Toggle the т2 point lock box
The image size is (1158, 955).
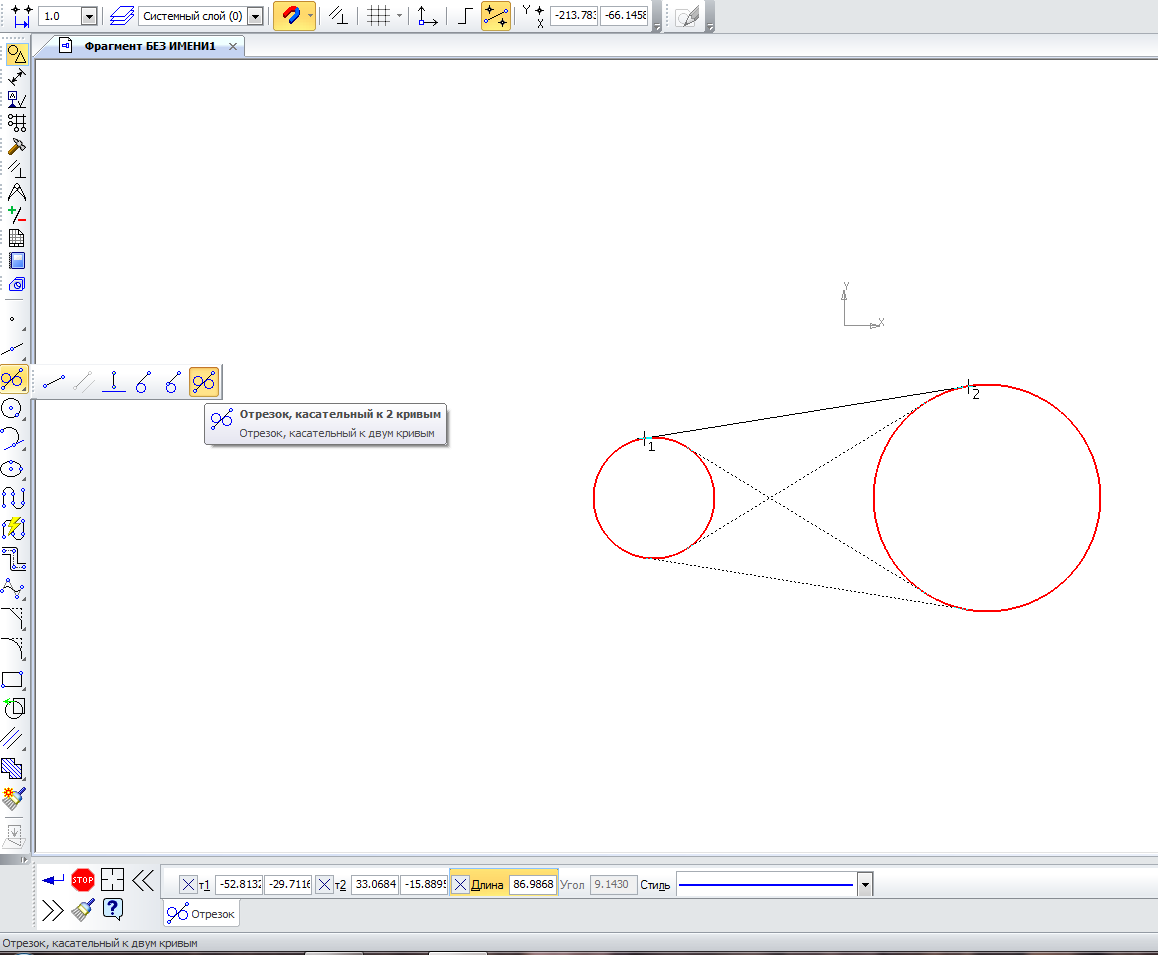[x=324, y=884]
